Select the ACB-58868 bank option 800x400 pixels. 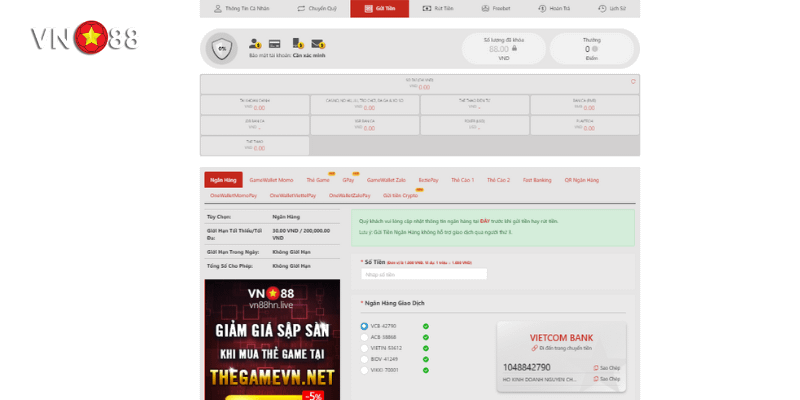364,337
